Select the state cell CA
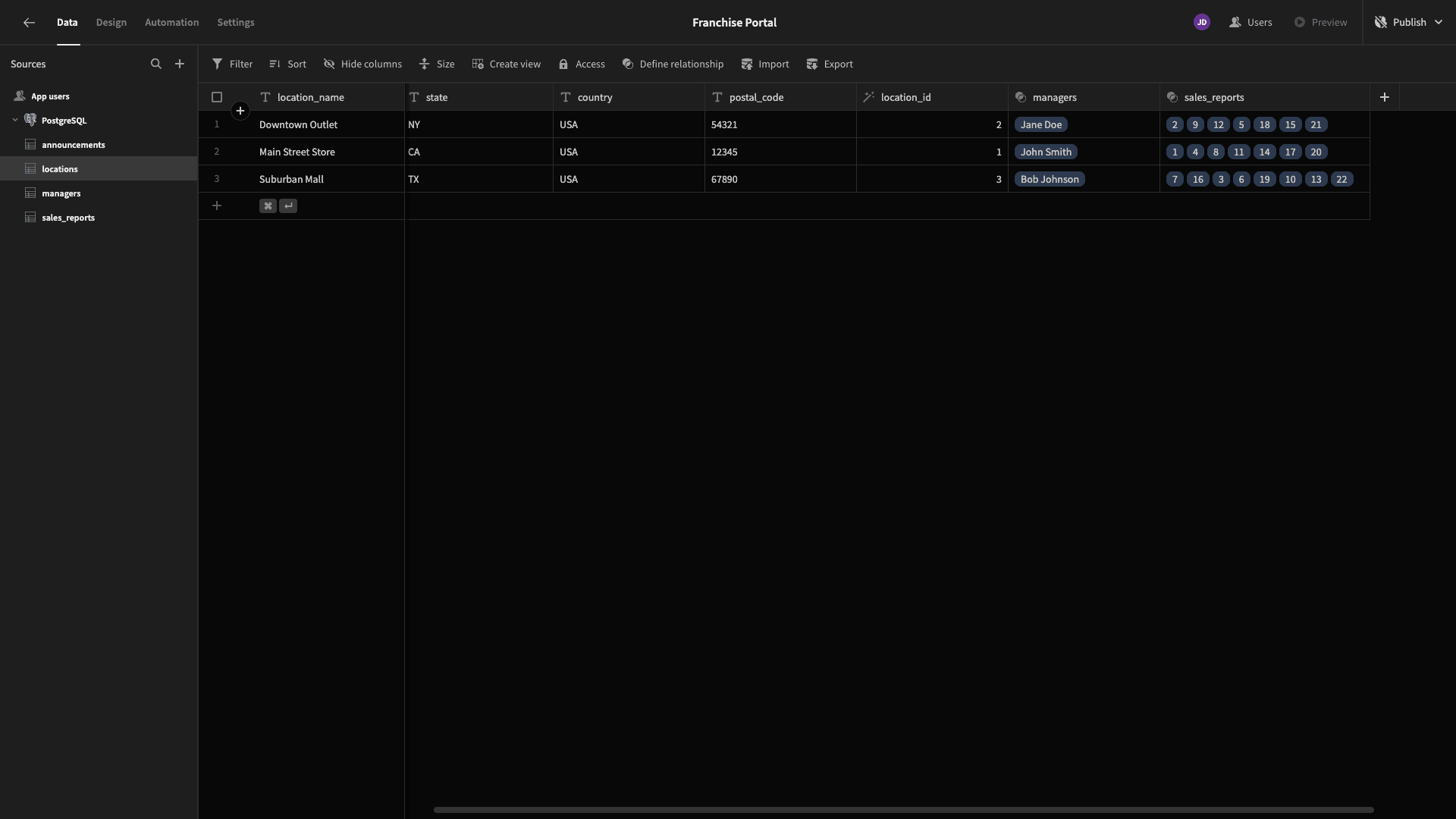The width and height of the screenshot is (1456, 819). [479, 152]
